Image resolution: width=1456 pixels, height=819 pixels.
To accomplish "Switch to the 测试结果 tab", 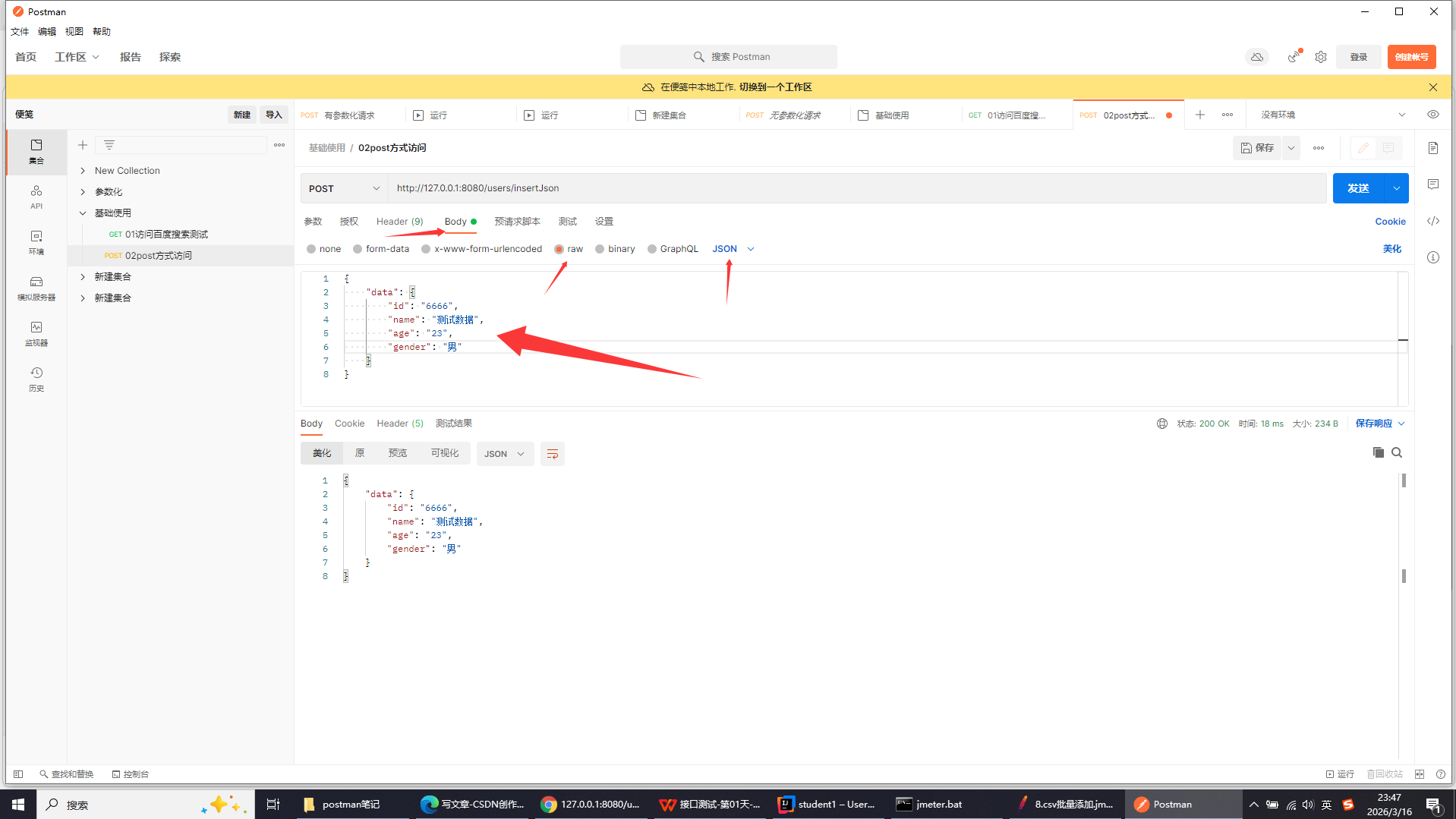I will pos(454,424).
